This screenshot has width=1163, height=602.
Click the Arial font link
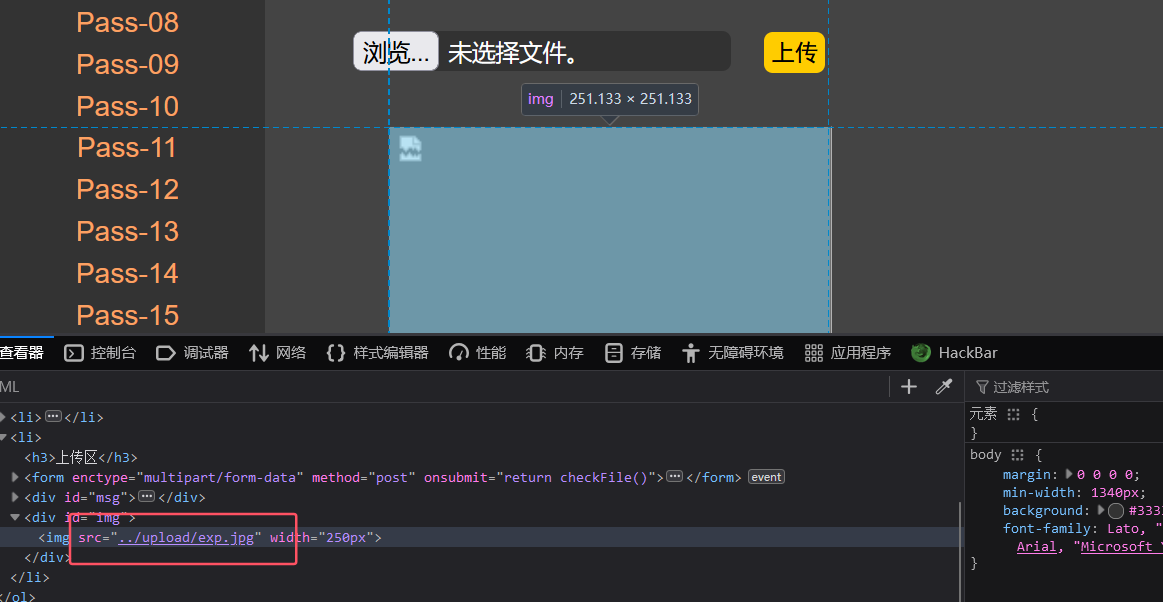tap(1038, 546)
